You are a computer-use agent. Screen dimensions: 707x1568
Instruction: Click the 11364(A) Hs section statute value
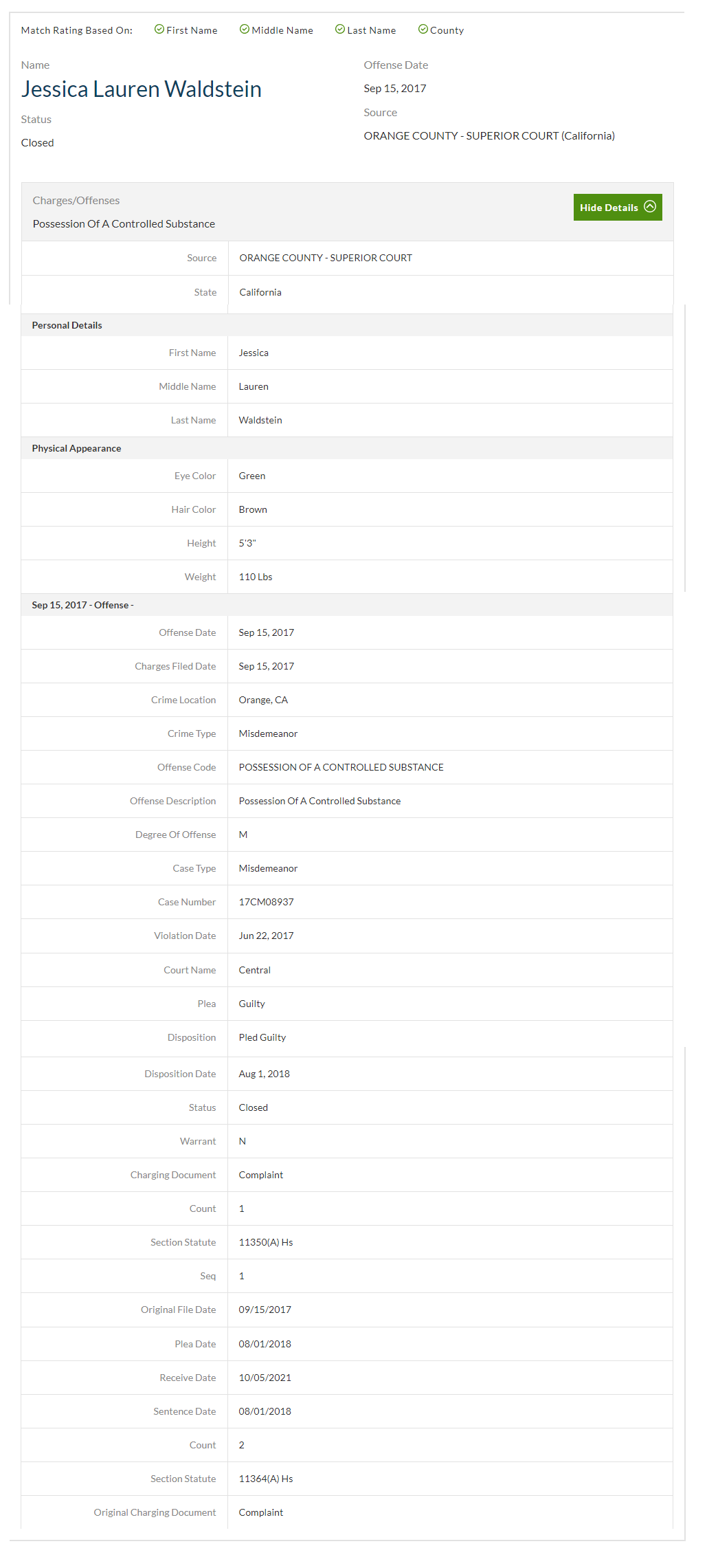tap(265, 1479)
